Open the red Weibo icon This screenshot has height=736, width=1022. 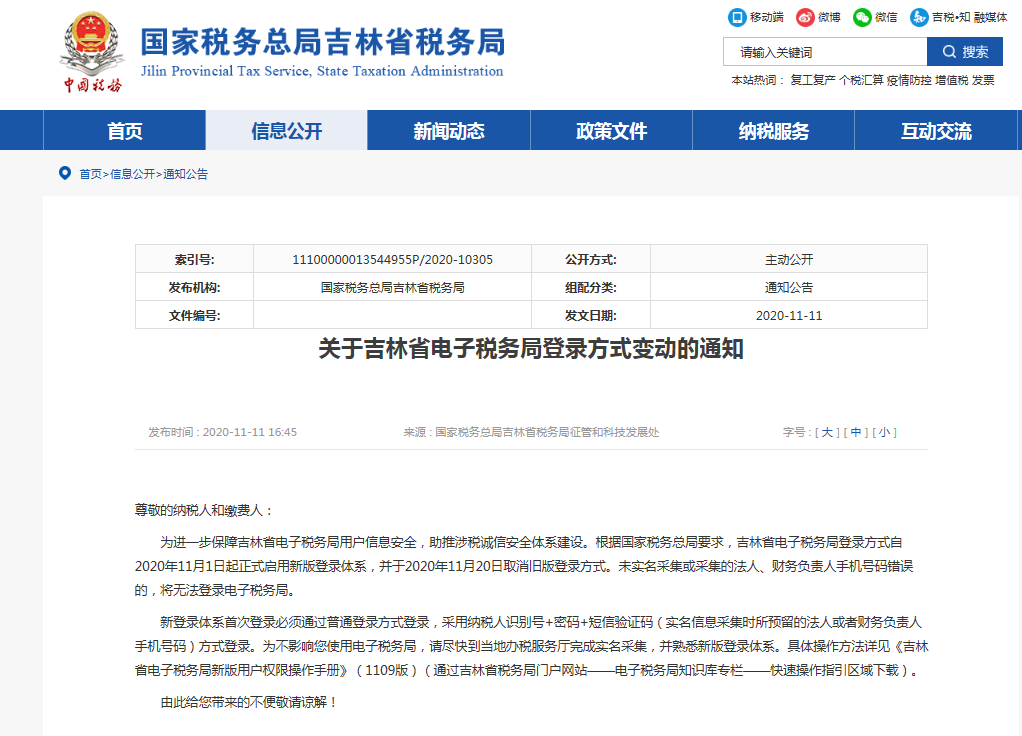[x=805, y=17]
